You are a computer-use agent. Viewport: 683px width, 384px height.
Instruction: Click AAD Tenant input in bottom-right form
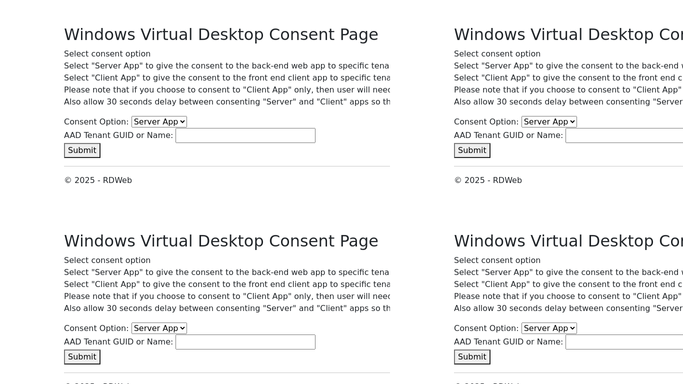[x=624, y=342]
